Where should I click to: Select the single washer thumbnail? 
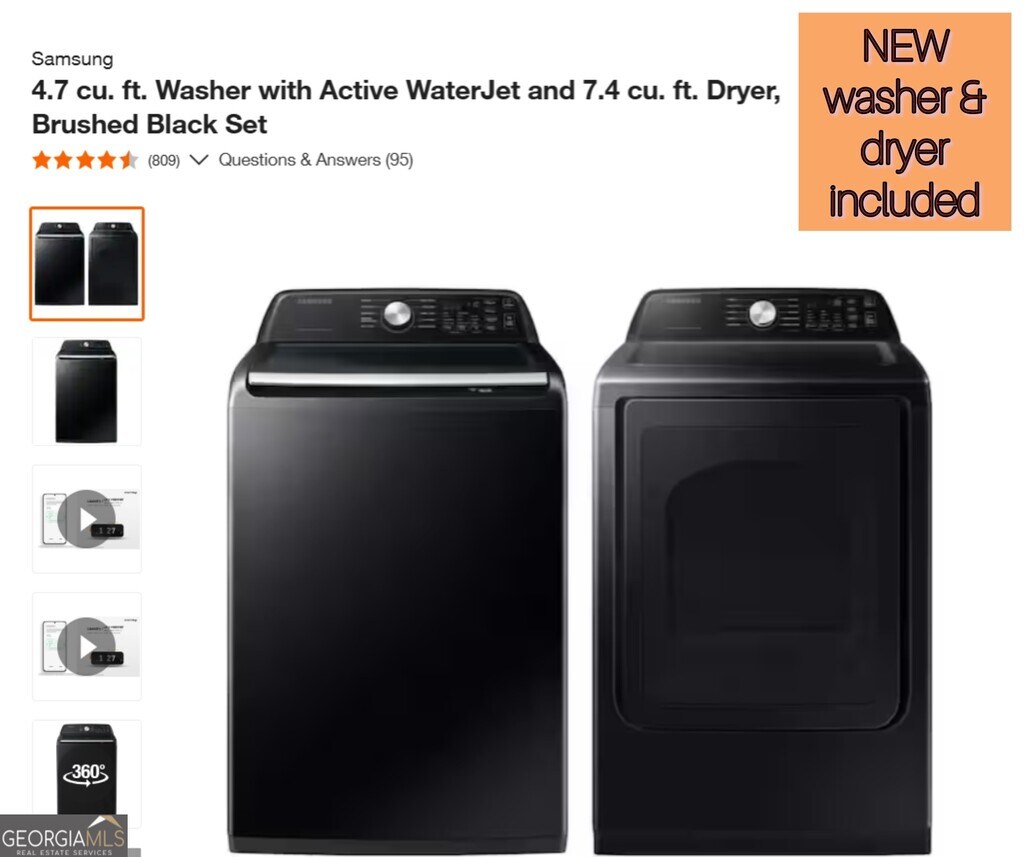click(87, 391)
